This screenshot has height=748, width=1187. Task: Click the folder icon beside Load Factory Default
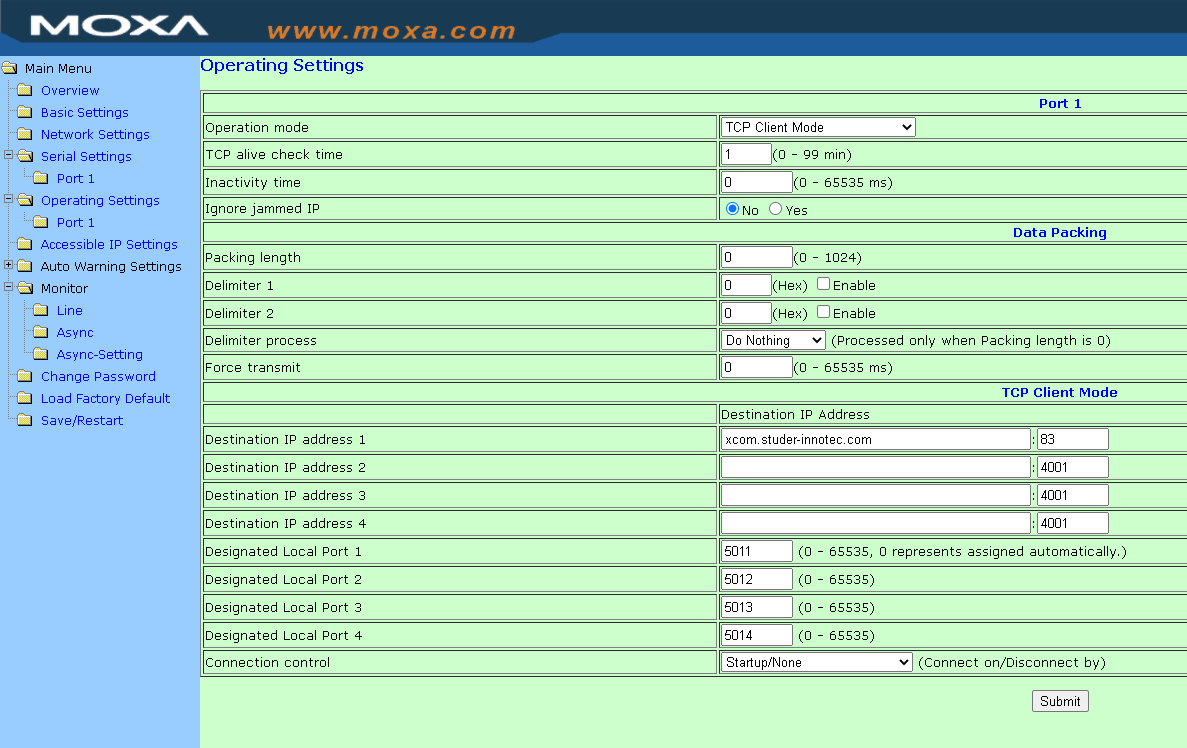click(25, 397)
